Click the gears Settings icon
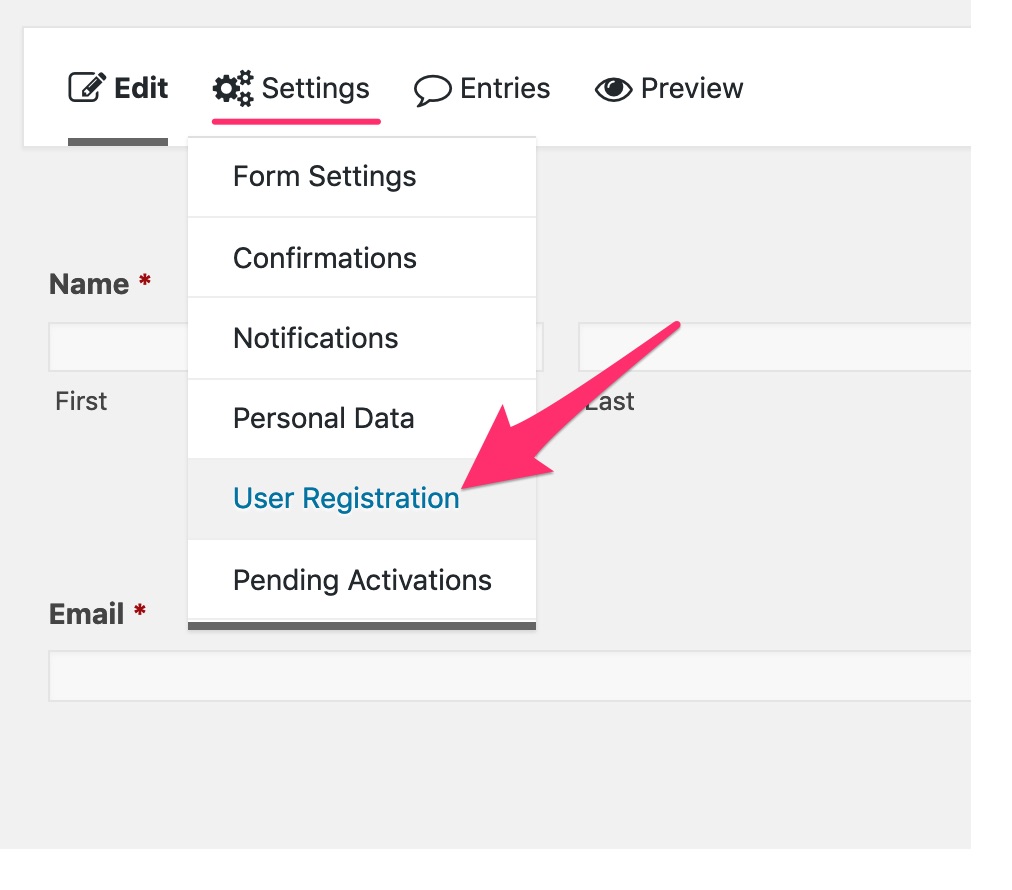This screenshot has width=1012, height=890. coord(232,88)
